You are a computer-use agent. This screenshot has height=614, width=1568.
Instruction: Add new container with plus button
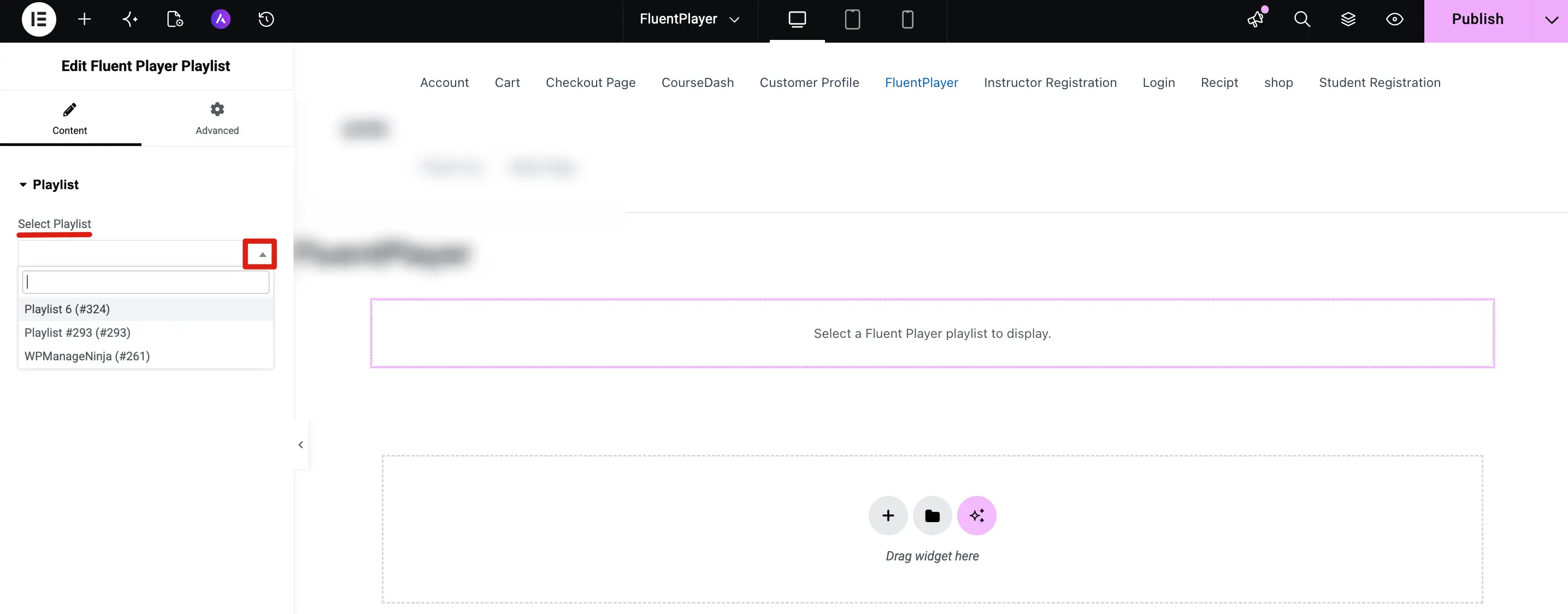pyautogui.click(x=888, y=516)
